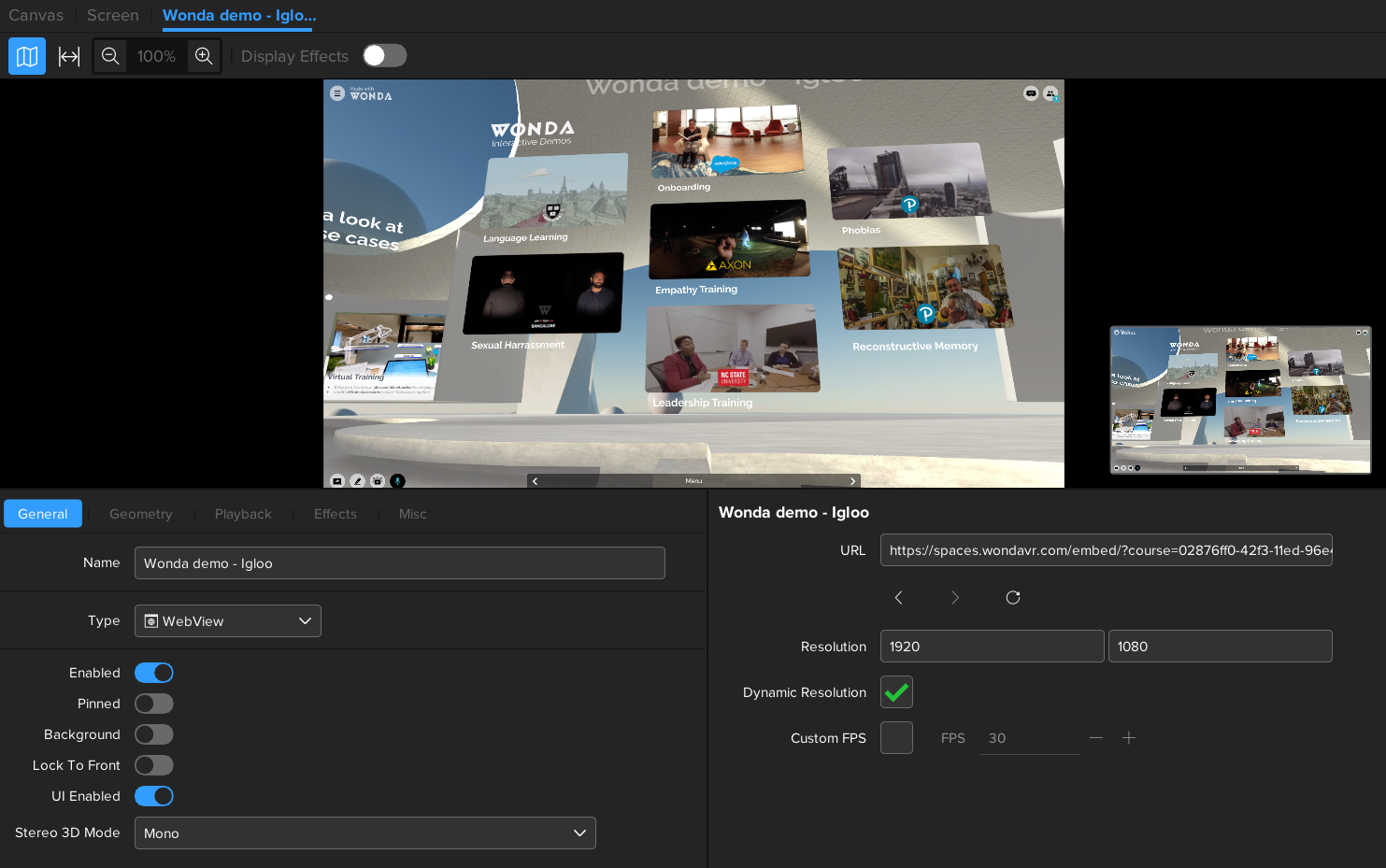Screen dimensions: 1386x868
Task: Click the fit-to-width icon
Action: 69,56
